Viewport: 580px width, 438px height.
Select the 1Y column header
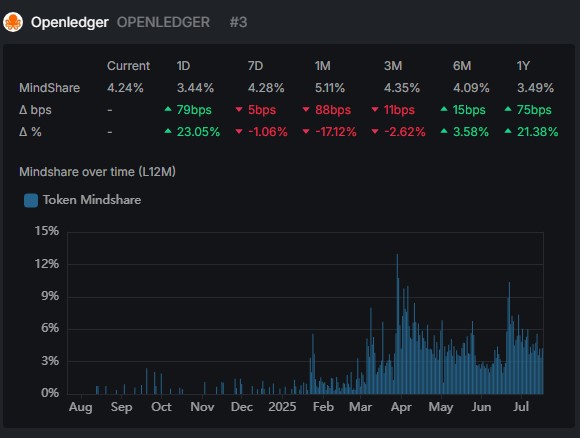[x=523, y=66]
